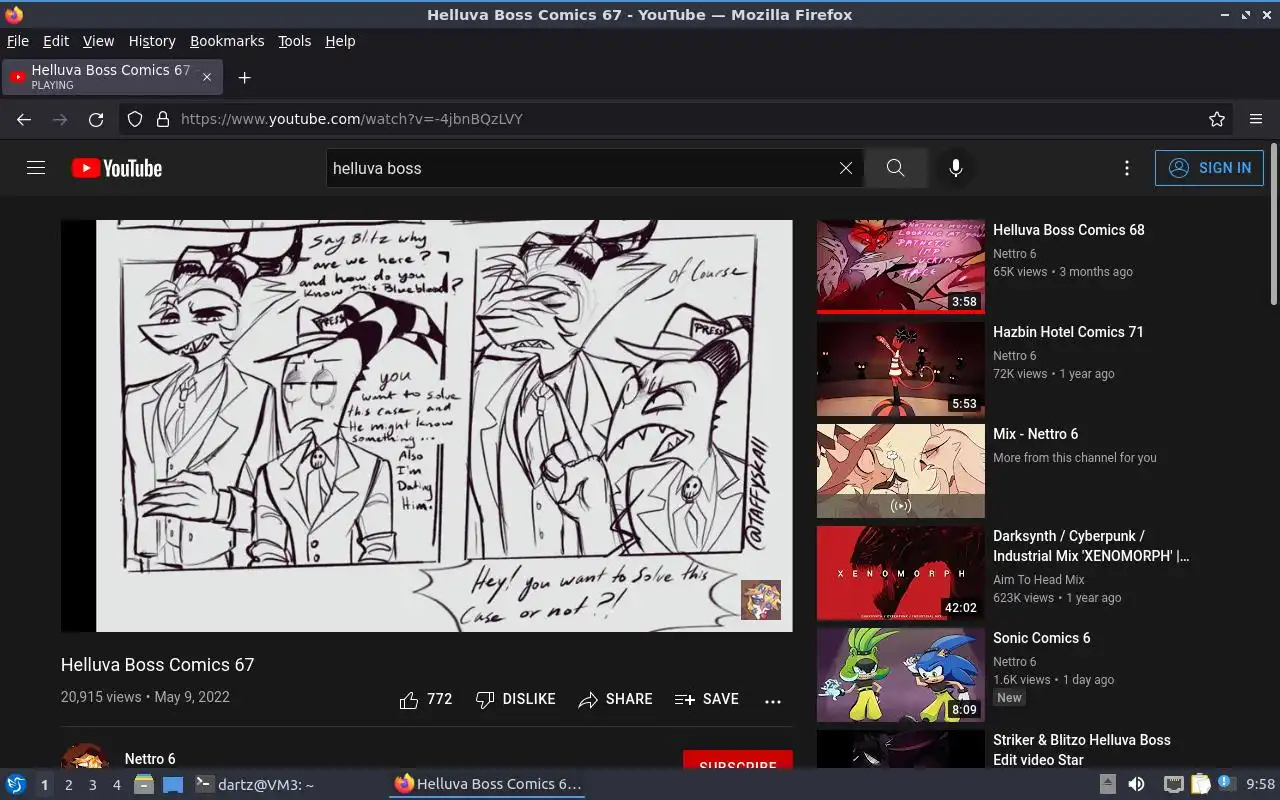The width and height of the screenshot is (1280, 800).
Task: Open Firefox application hamburger menu
Action: (x=1256, y=119)
